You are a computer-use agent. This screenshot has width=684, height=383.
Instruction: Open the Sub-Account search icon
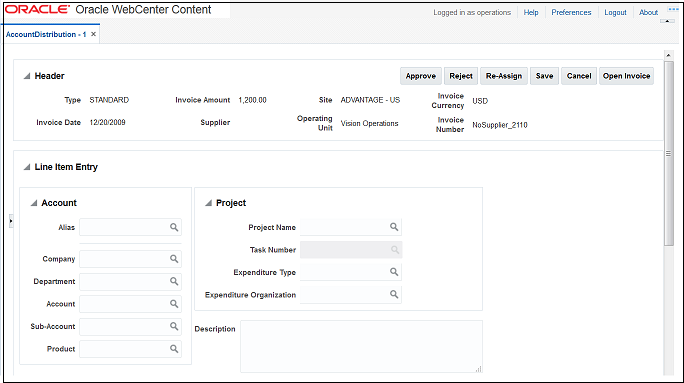click(x=174, y=326)
